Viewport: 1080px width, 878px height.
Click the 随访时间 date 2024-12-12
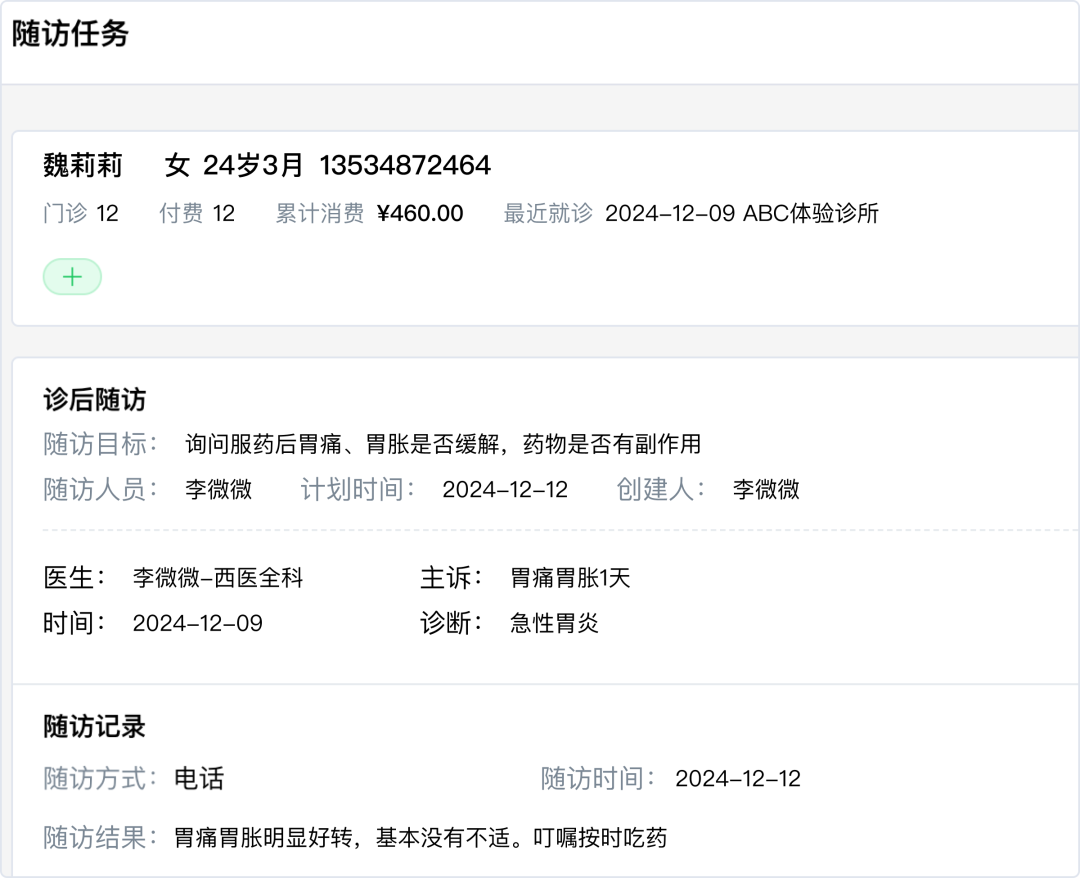[738, 778]
